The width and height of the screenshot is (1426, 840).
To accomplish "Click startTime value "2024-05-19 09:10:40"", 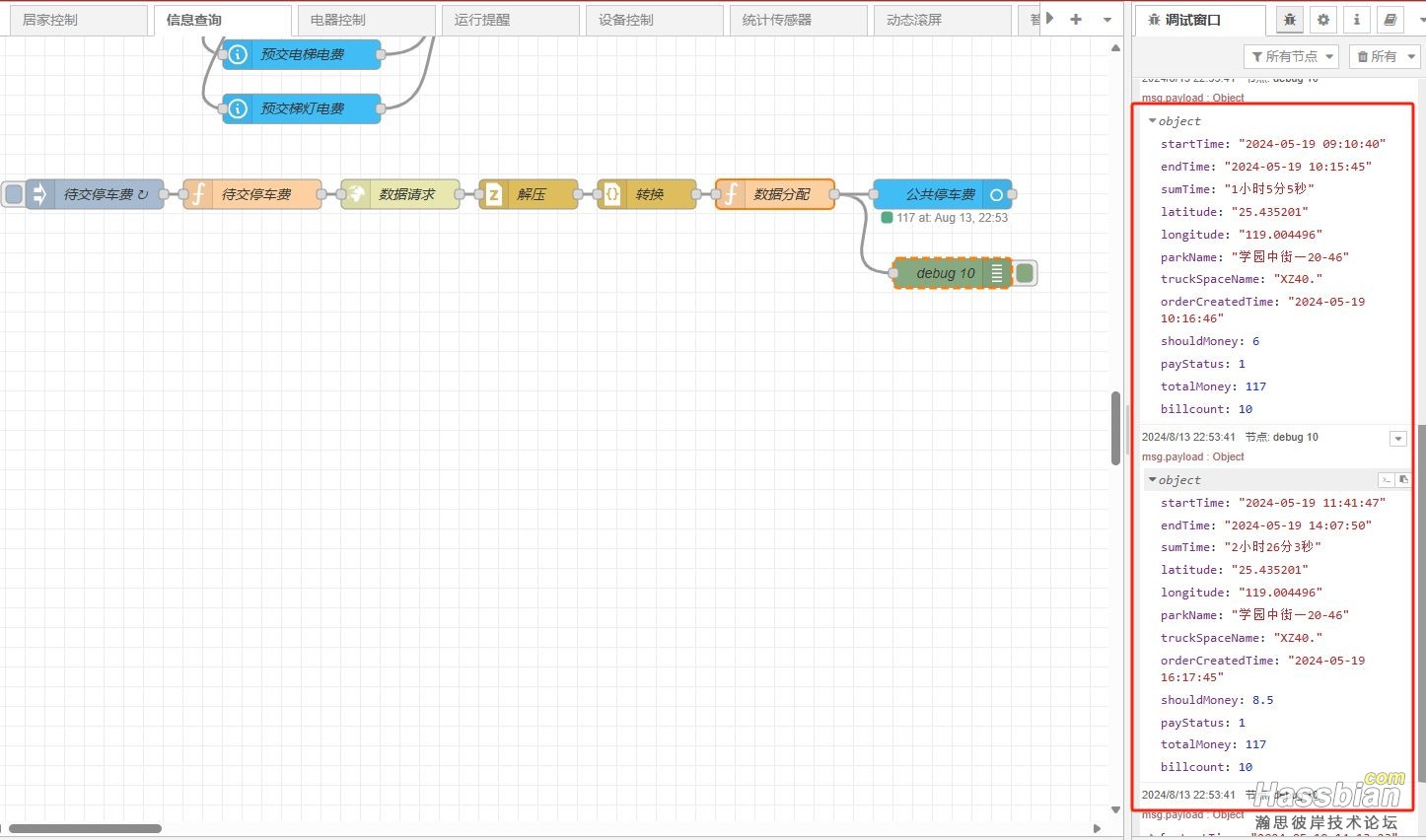I will 1312,144.
